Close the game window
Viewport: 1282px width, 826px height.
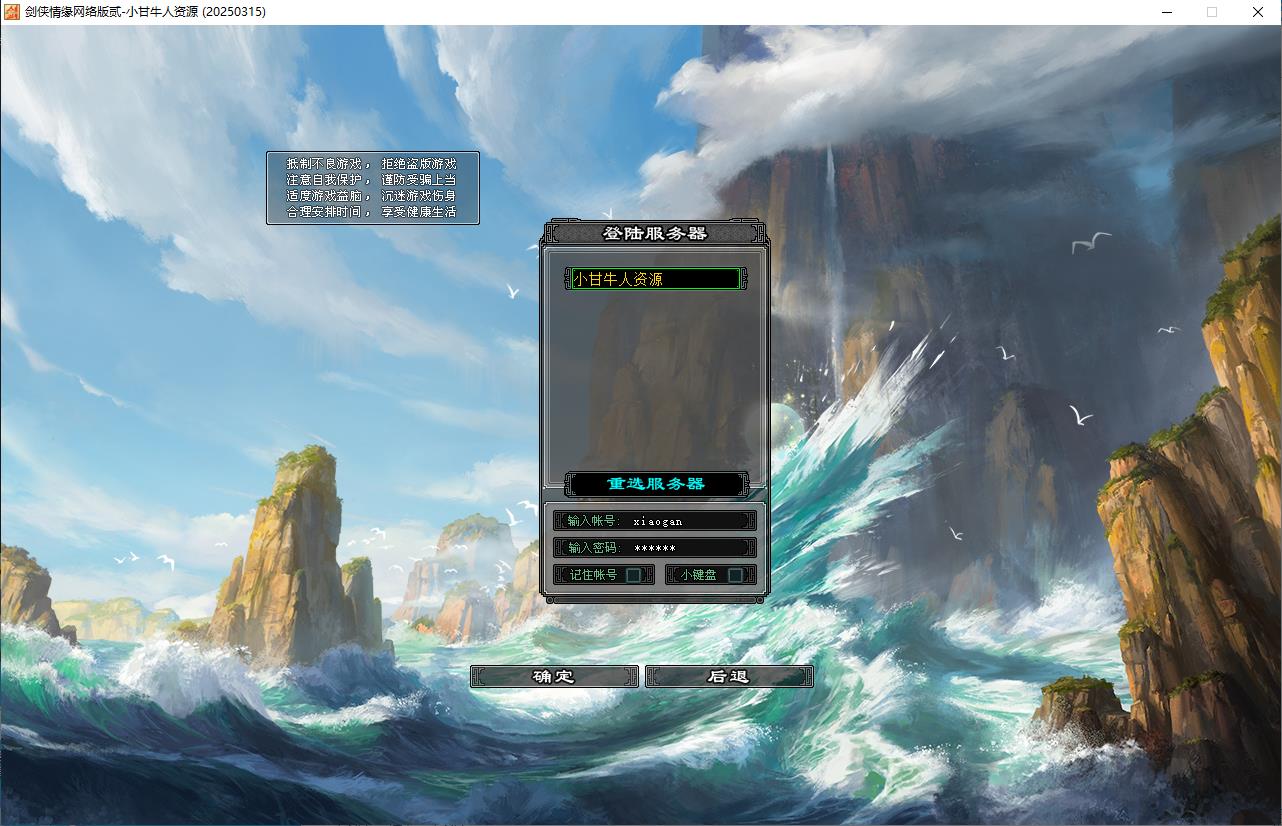(1258, 12)
